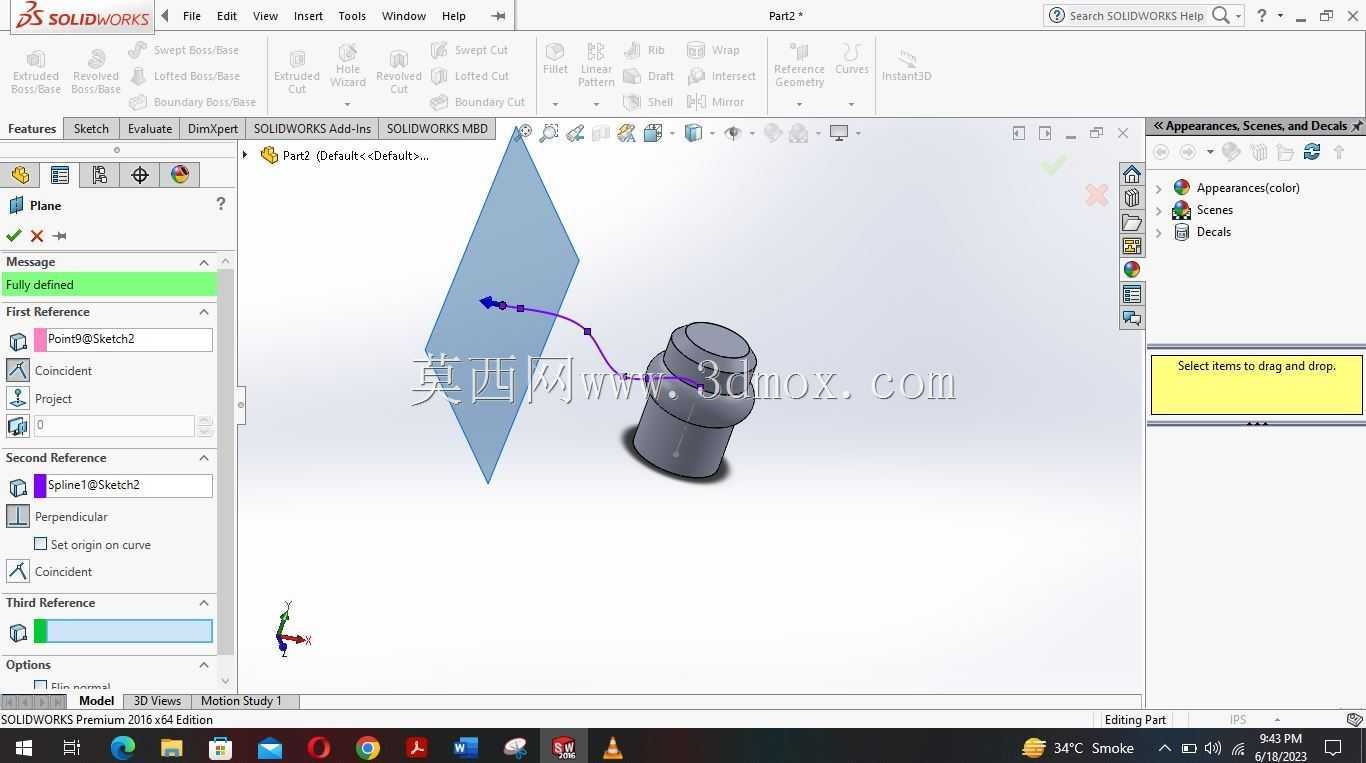This screenshot has height=763, width=1366.
Task: Open the Curves tool
Action: point(852,60)
